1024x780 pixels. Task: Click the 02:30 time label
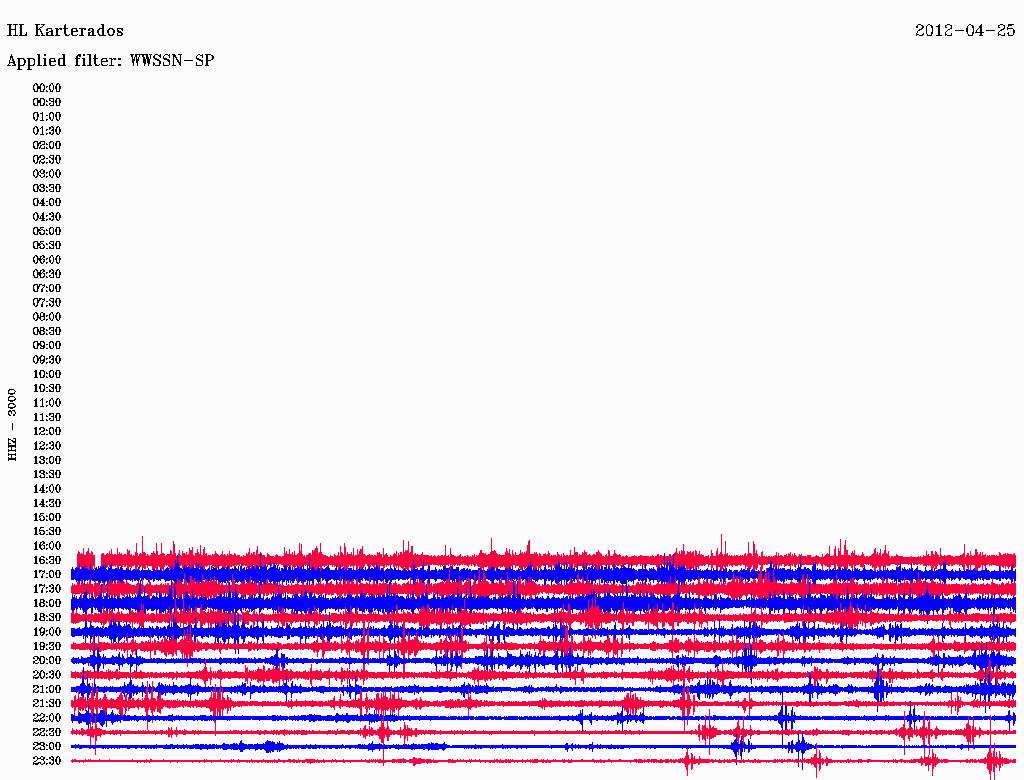coord(46,159)
